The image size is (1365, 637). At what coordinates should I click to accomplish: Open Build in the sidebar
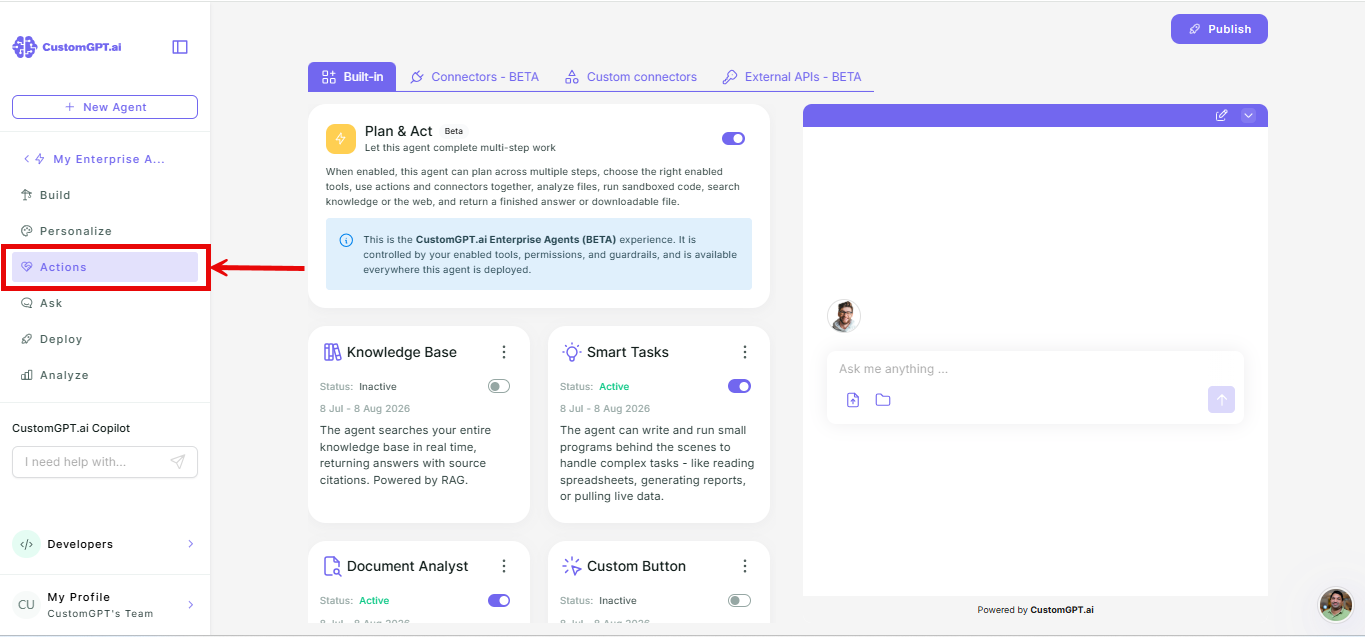(x=105, y=195)
